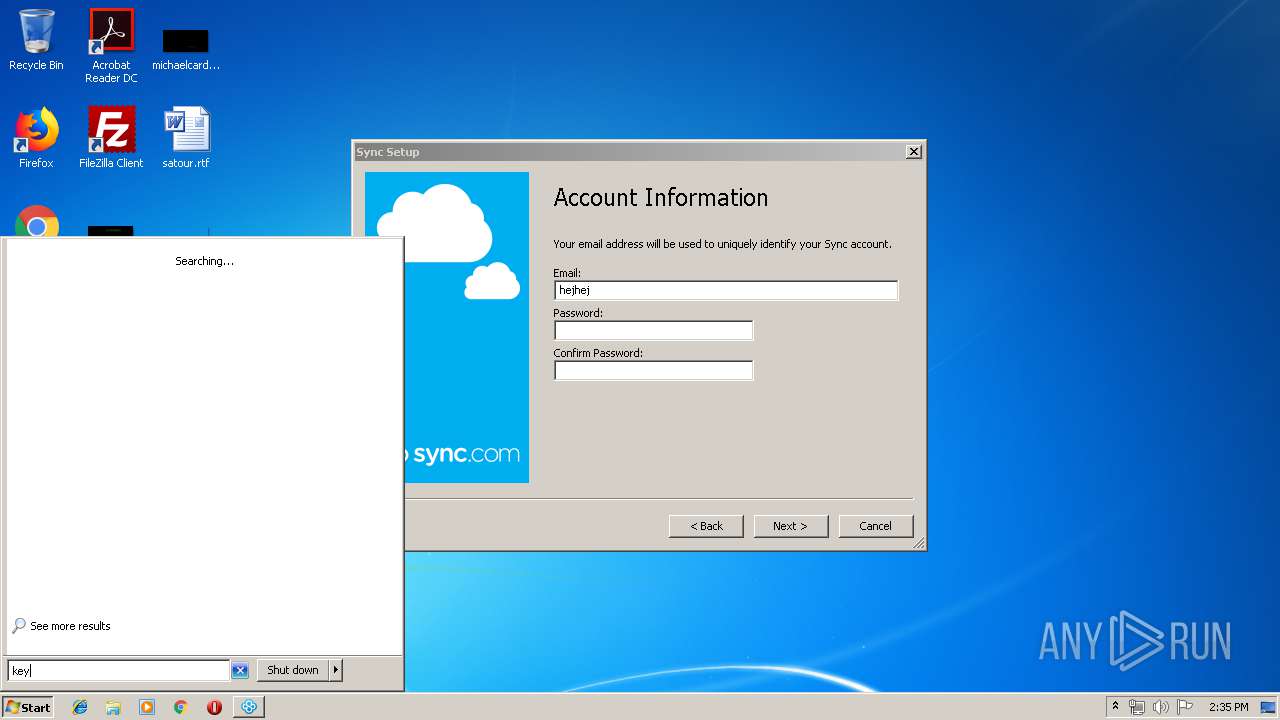Image resolution: width=1280 pixels, height=720 pixels.
Task: Click the Searching... status text
Action: click(x=204, y=261)
